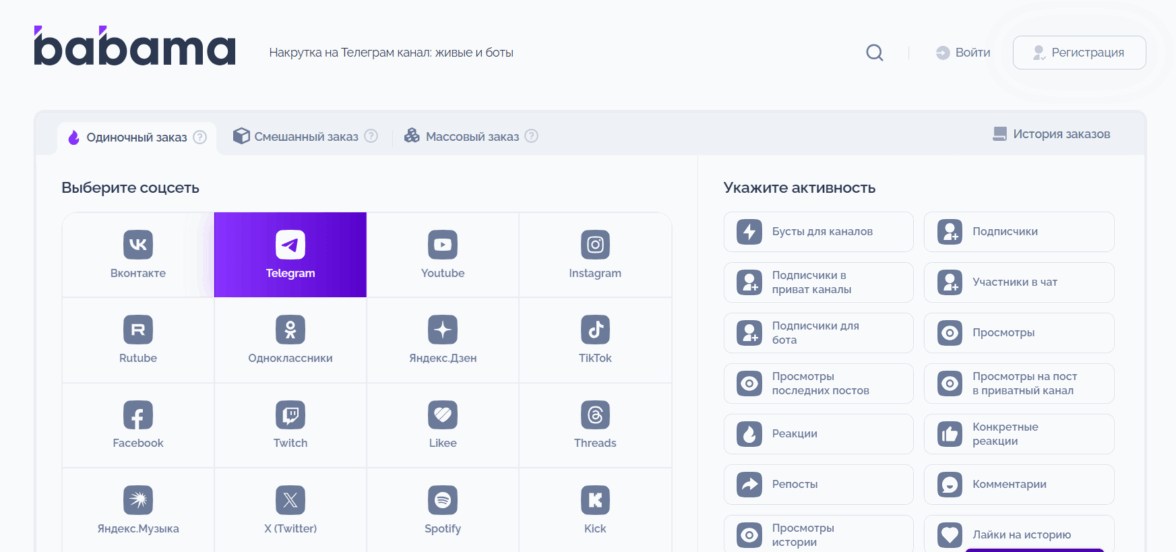Select the Яндекс.Музыка network tile
This screenshot has width=1176, height=552.
(x=138, y=510)
